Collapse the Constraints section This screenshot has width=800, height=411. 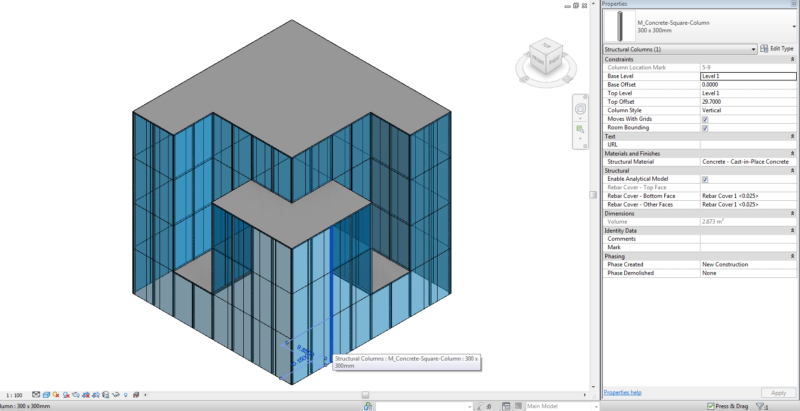pos(792,59)
